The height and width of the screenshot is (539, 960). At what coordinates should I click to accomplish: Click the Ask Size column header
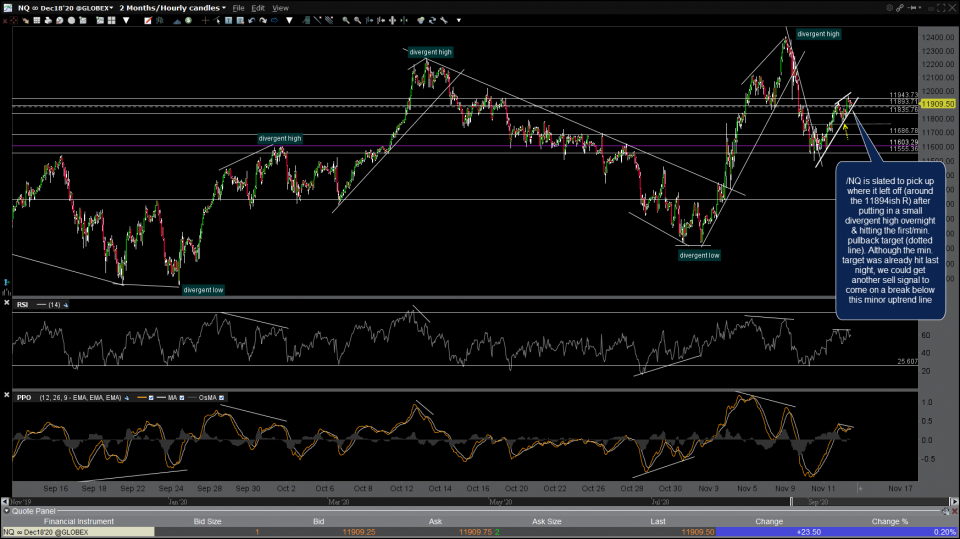click(547, 521)
